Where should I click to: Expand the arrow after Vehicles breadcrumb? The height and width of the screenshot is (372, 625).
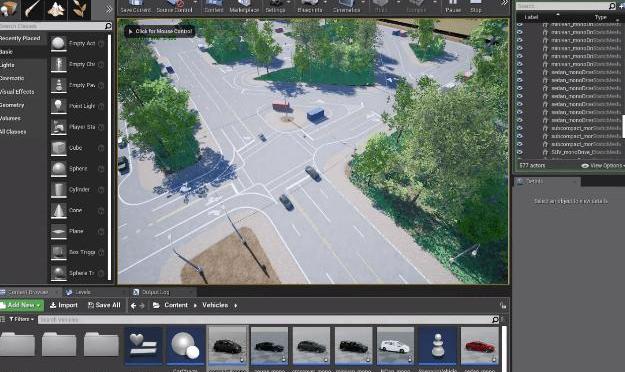click(x=236, y=305)
